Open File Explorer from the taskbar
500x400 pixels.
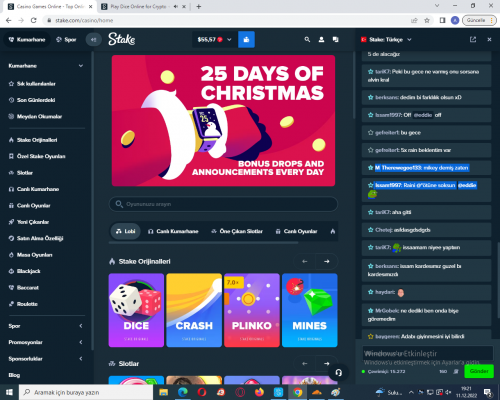click(163, 392)
